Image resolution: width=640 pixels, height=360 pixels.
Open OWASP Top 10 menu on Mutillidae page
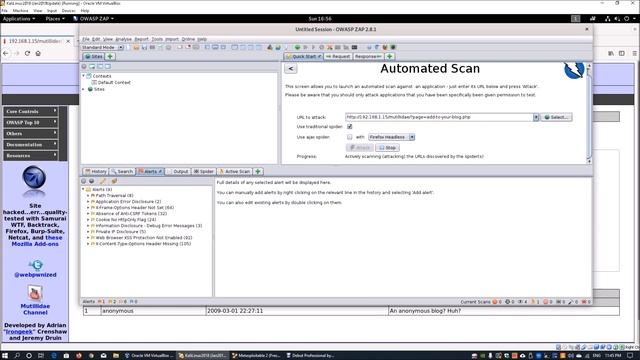click(31, 122)
